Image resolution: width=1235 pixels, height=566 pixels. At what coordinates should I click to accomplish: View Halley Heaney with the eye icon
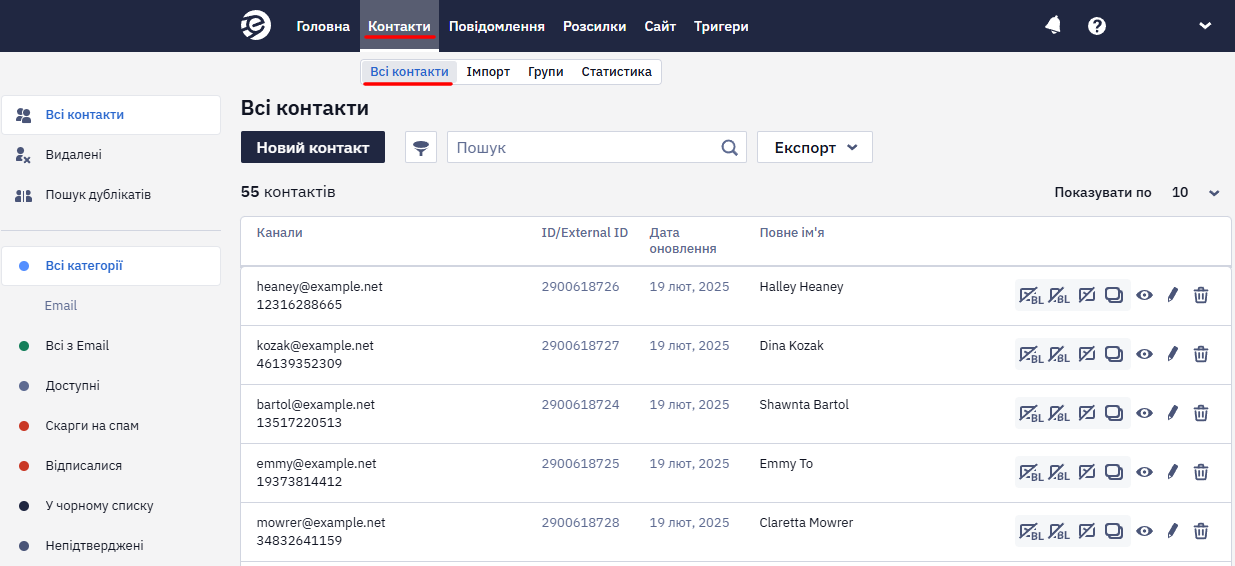[x=1145, y=295]
